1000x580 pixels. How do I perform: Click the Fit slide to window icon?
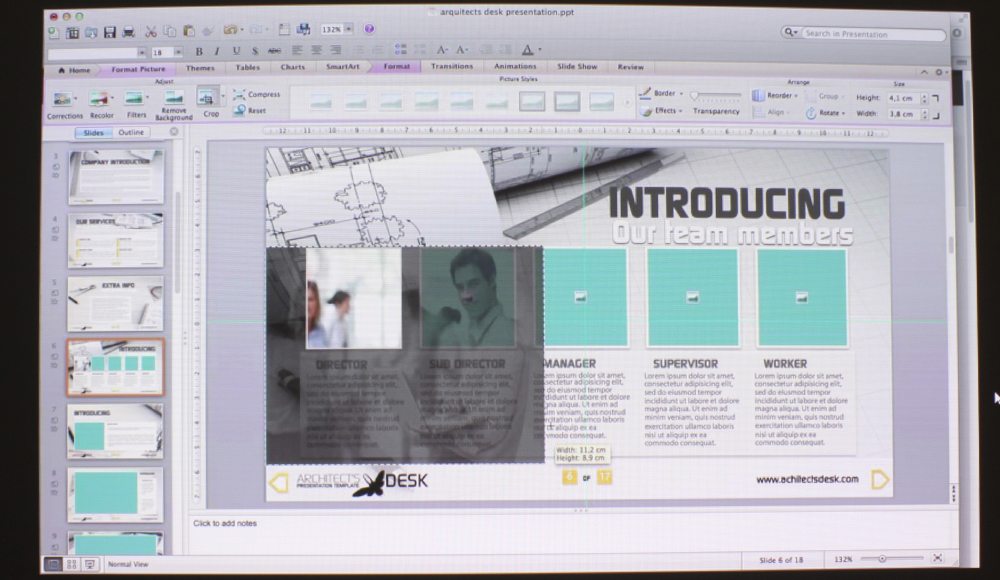pyautogui.click(x=937, y=558)
